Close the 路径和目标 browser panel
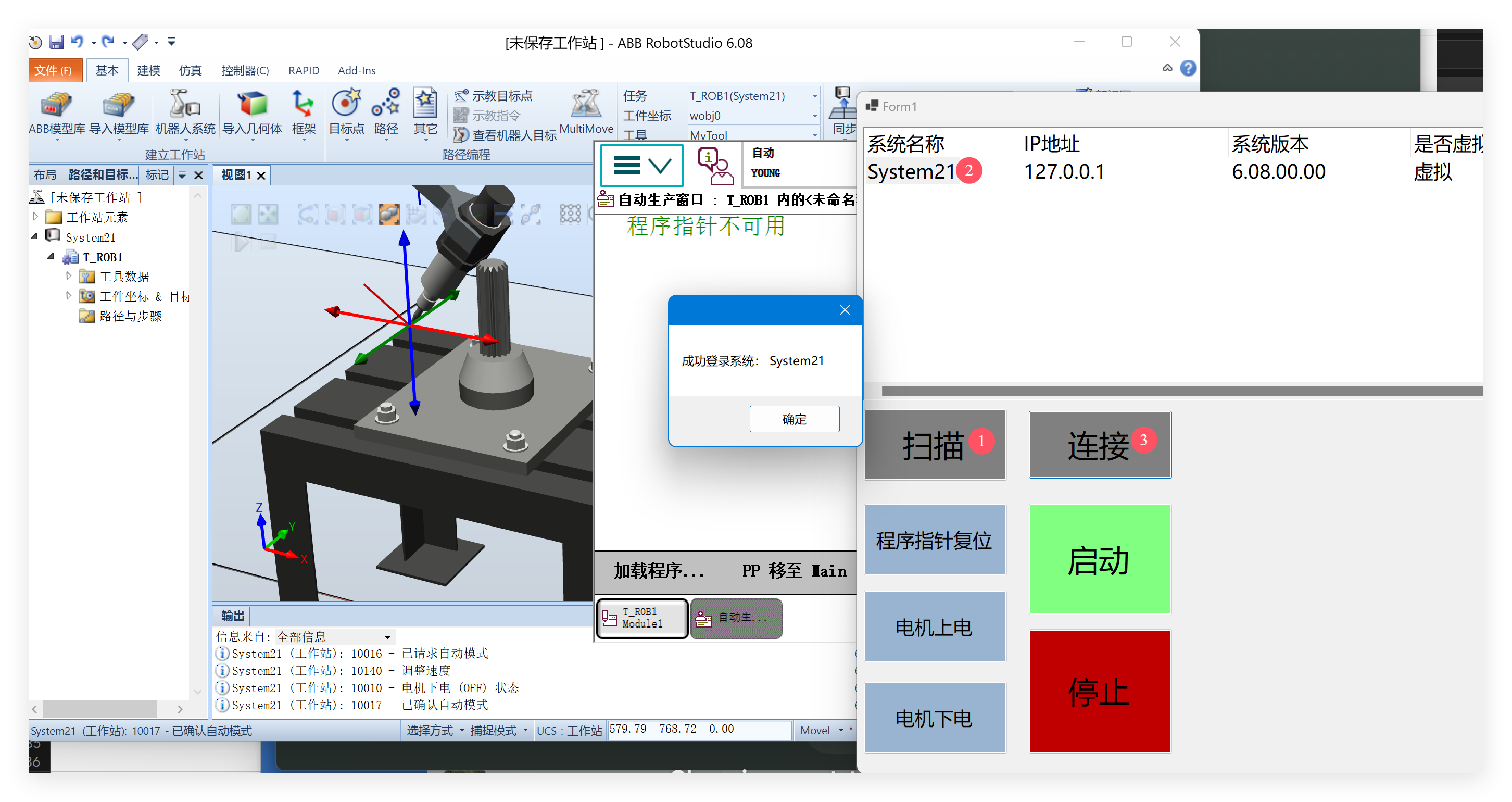The width and height of the screenshot is (1512, 802). (198, 175)
